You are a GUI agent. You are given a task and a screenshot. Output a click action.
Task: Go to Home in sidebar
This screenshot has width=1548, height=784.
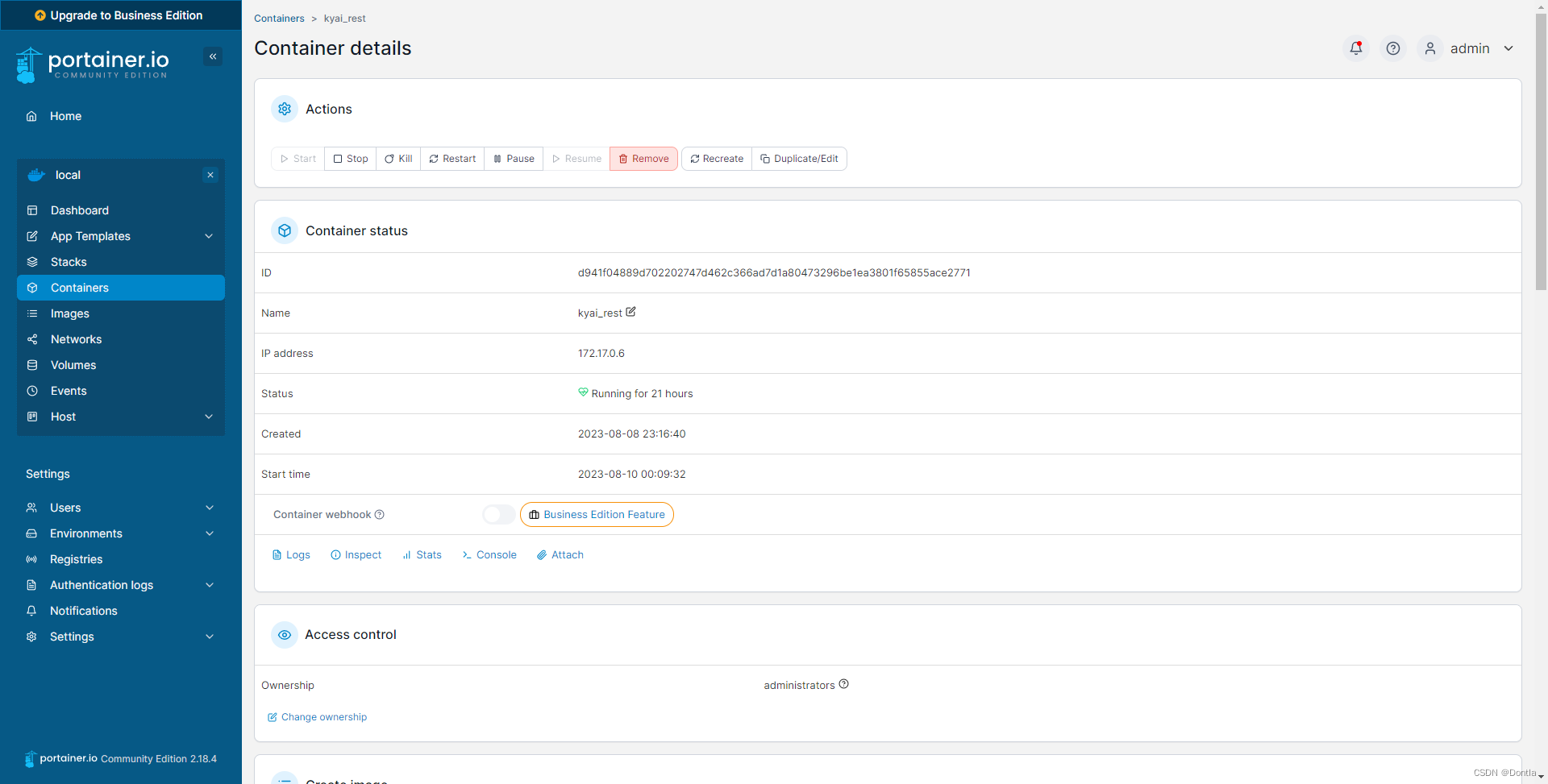(121, 116)
